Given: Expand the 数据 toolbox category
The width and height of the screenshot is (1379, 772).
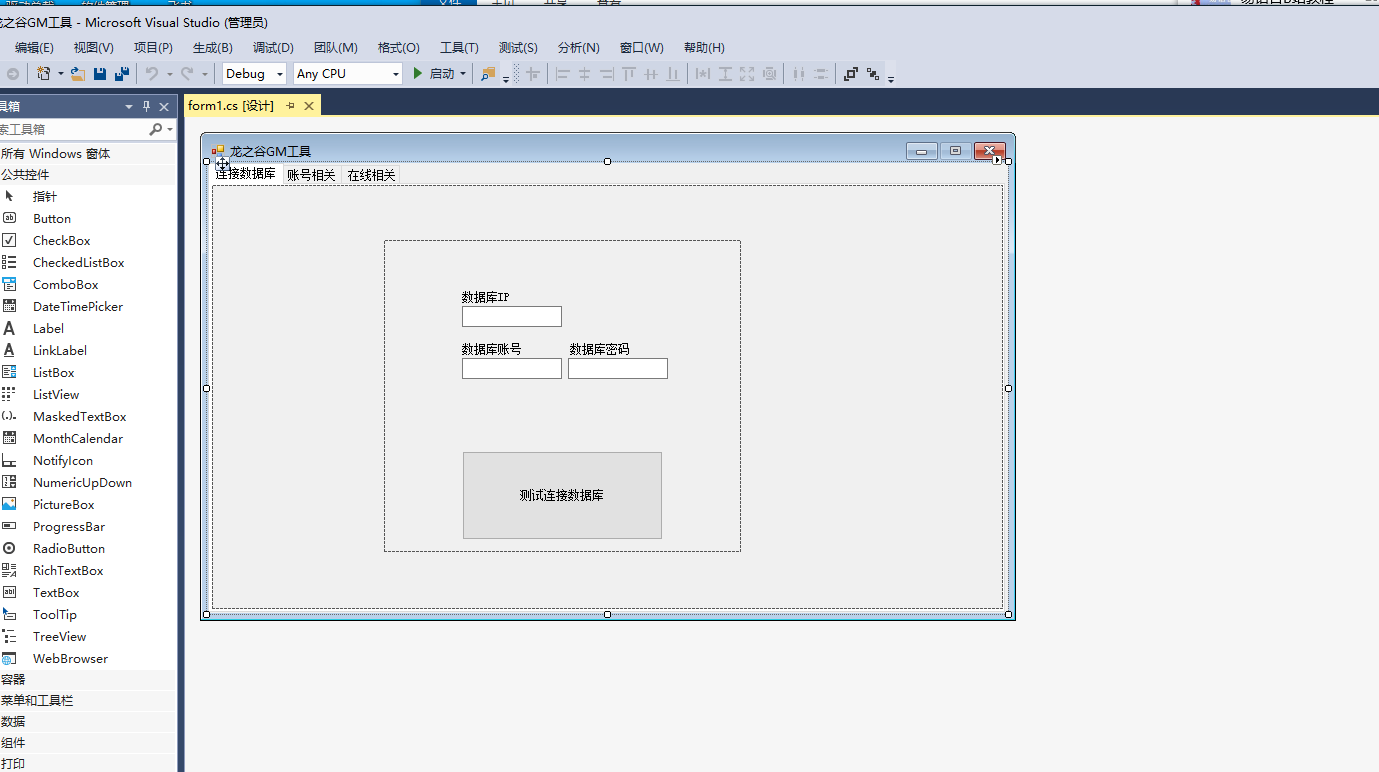Looking at the screenshot, I should click(x=87, y=721).
